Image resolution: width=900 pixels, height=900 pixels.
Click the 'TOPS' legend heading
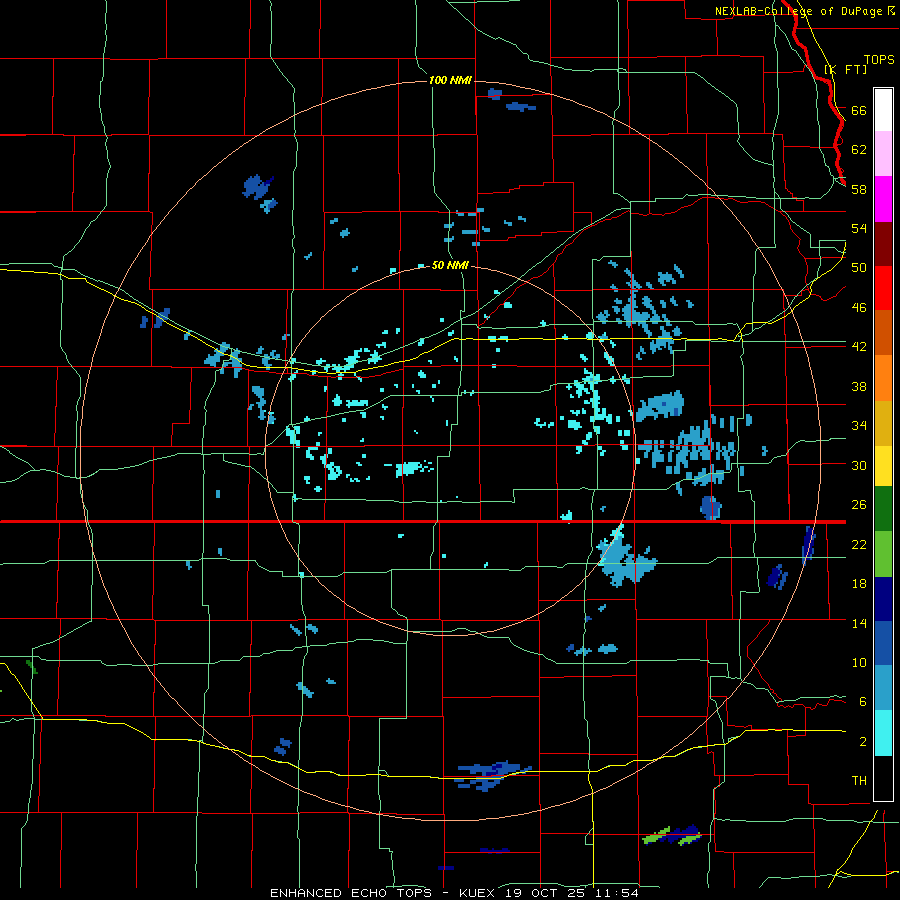(x=879, y=60)
